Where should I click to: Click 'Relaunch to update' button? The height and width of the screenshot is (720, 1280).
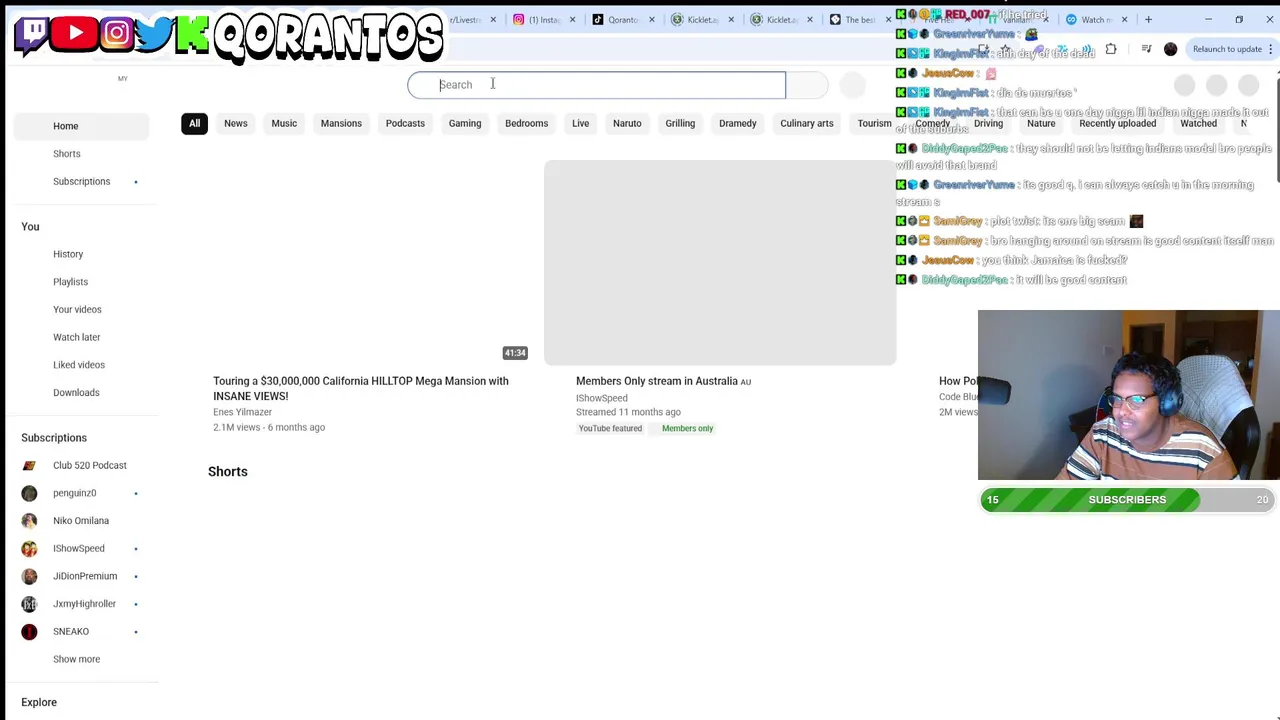[1227, 49]
